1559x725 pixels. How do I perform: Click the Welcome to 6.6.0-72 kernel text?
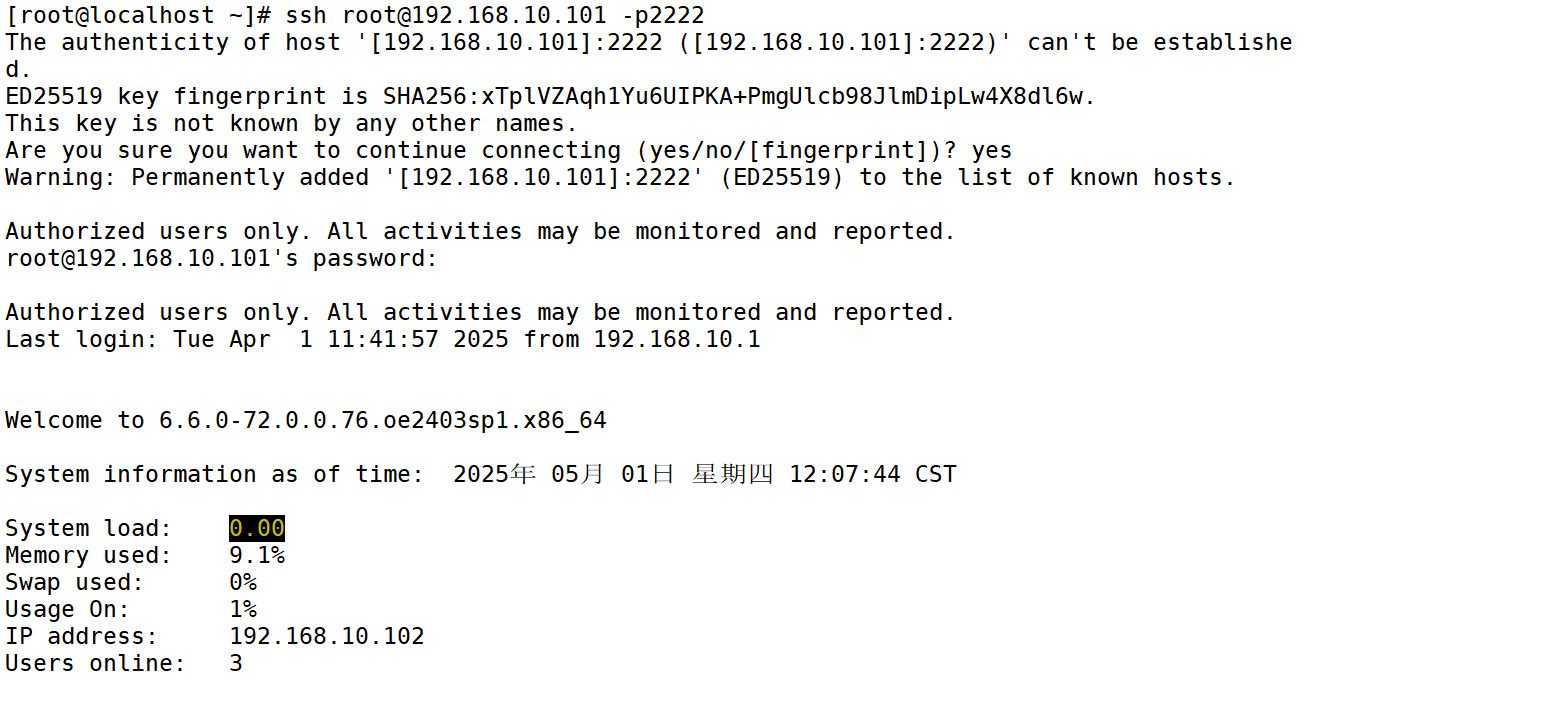coord(306,421)
